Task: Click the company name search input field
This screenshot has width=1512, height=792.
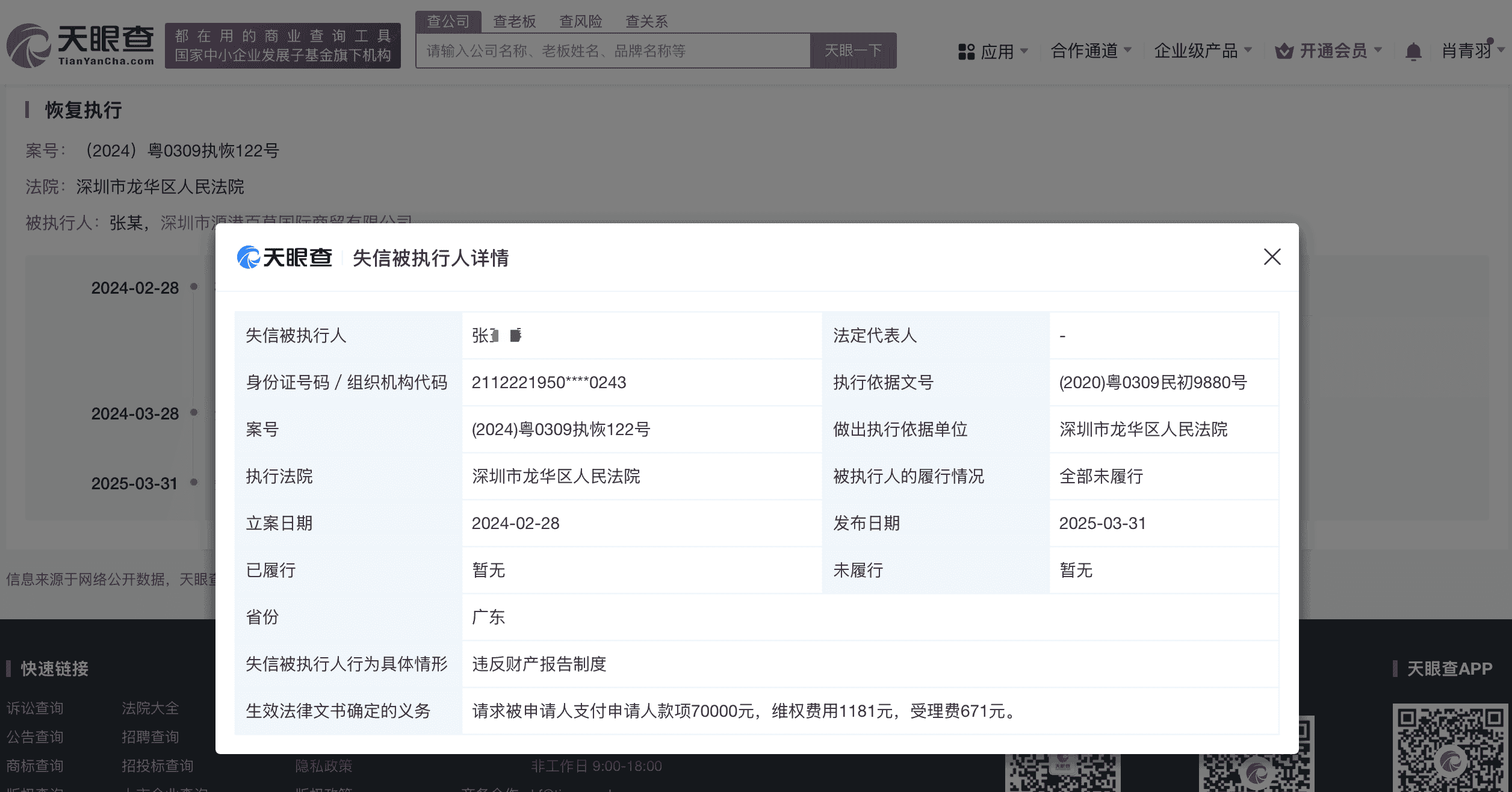Action: (614, 51)
